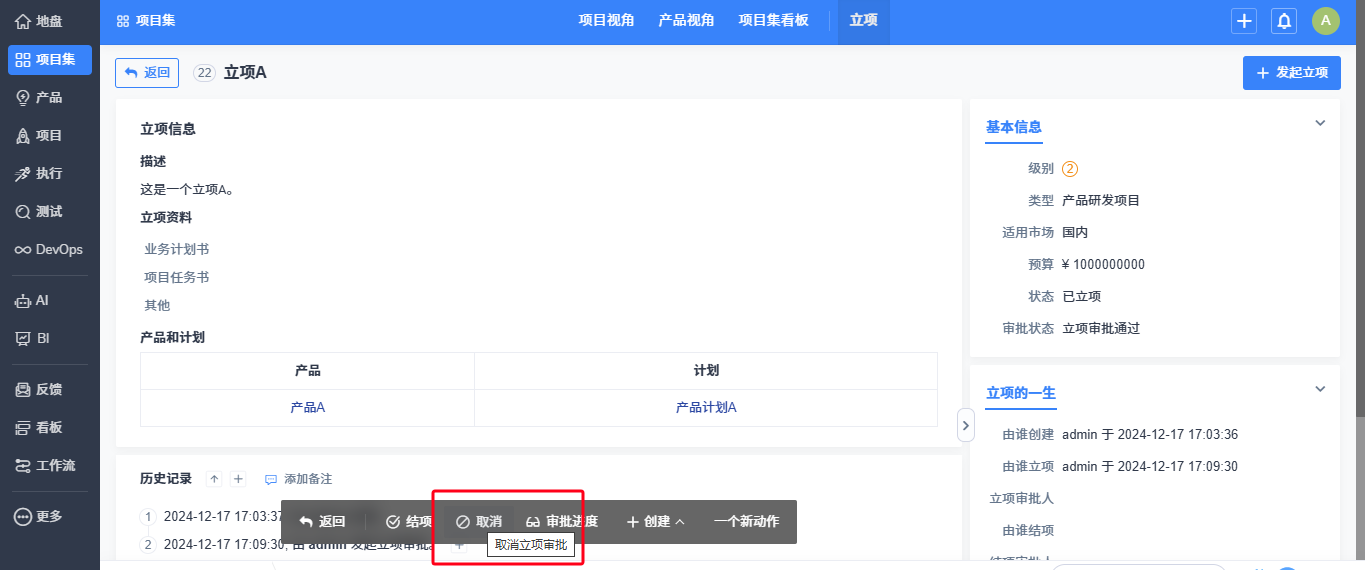This screenshot has width=1365, height=570.
Task: Switch to the 项目集看板 tab
Action: 773,20
